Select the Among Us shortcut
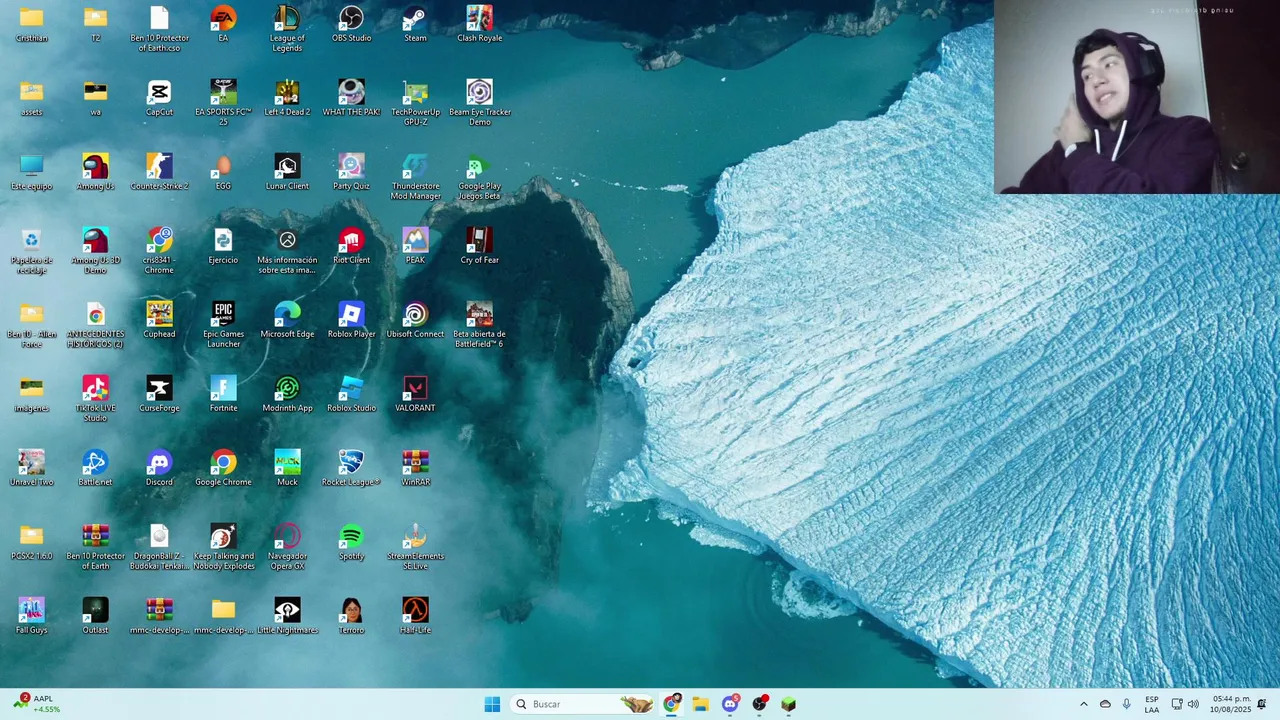This screenshot has width=1280, height=720. [x=95, y=172]
